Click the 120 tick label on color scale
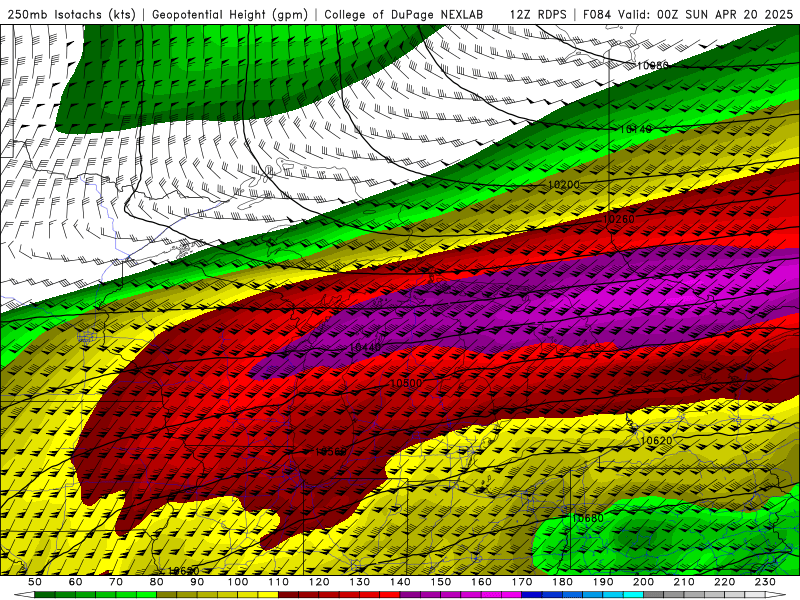Viewport: 800px width, 600px height. tap(319, 582)
